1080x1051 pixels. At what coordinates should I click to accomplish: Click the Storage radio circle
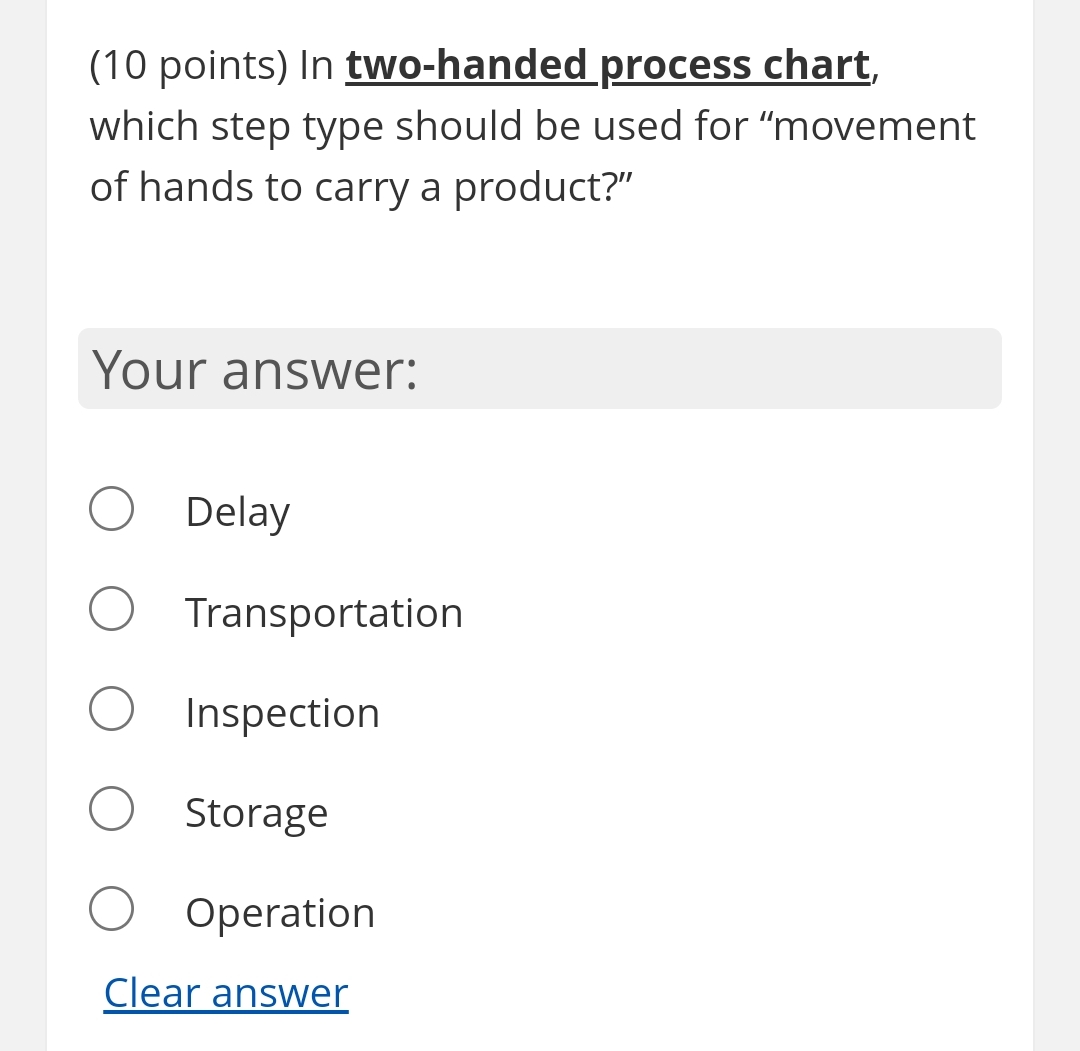click(x=111, y=808)
